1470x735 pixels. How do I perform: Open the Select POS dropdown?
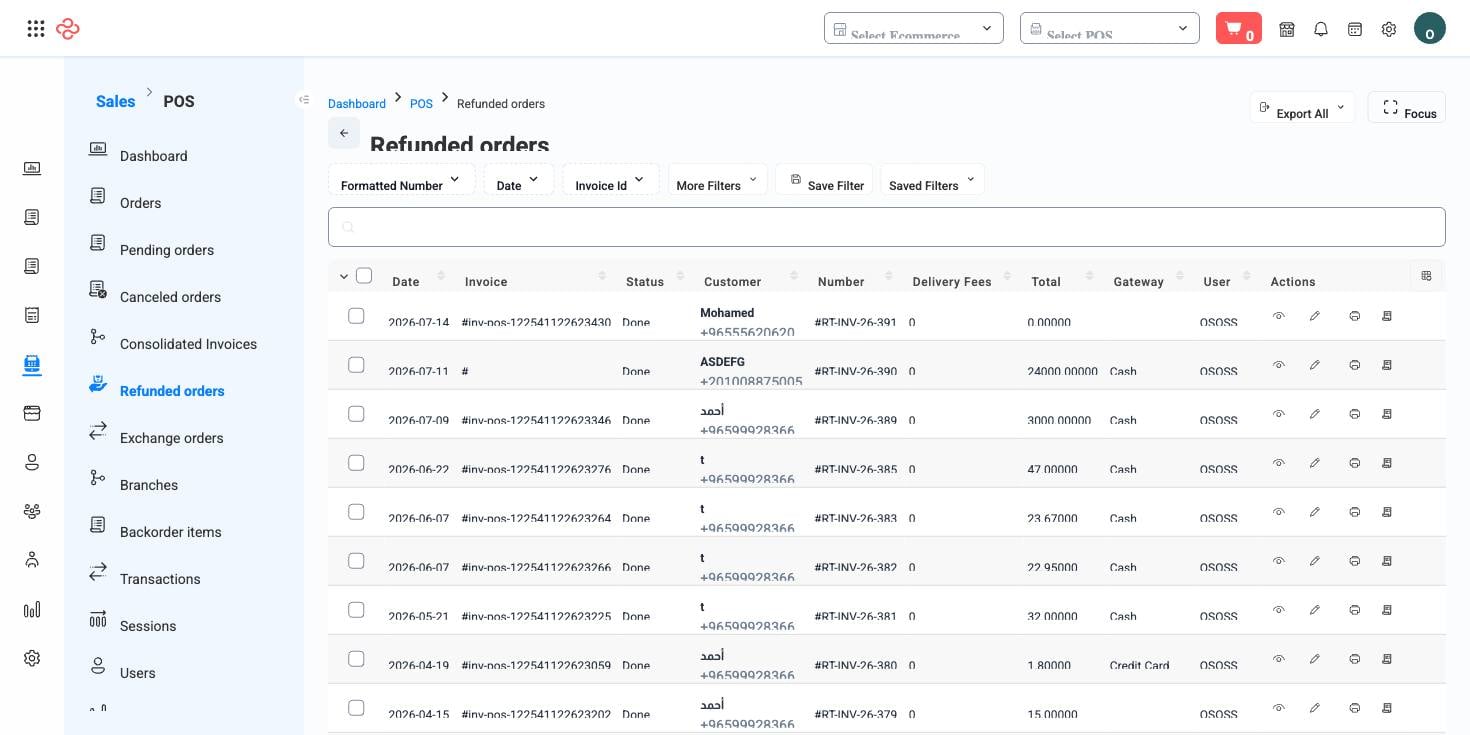1110,28
